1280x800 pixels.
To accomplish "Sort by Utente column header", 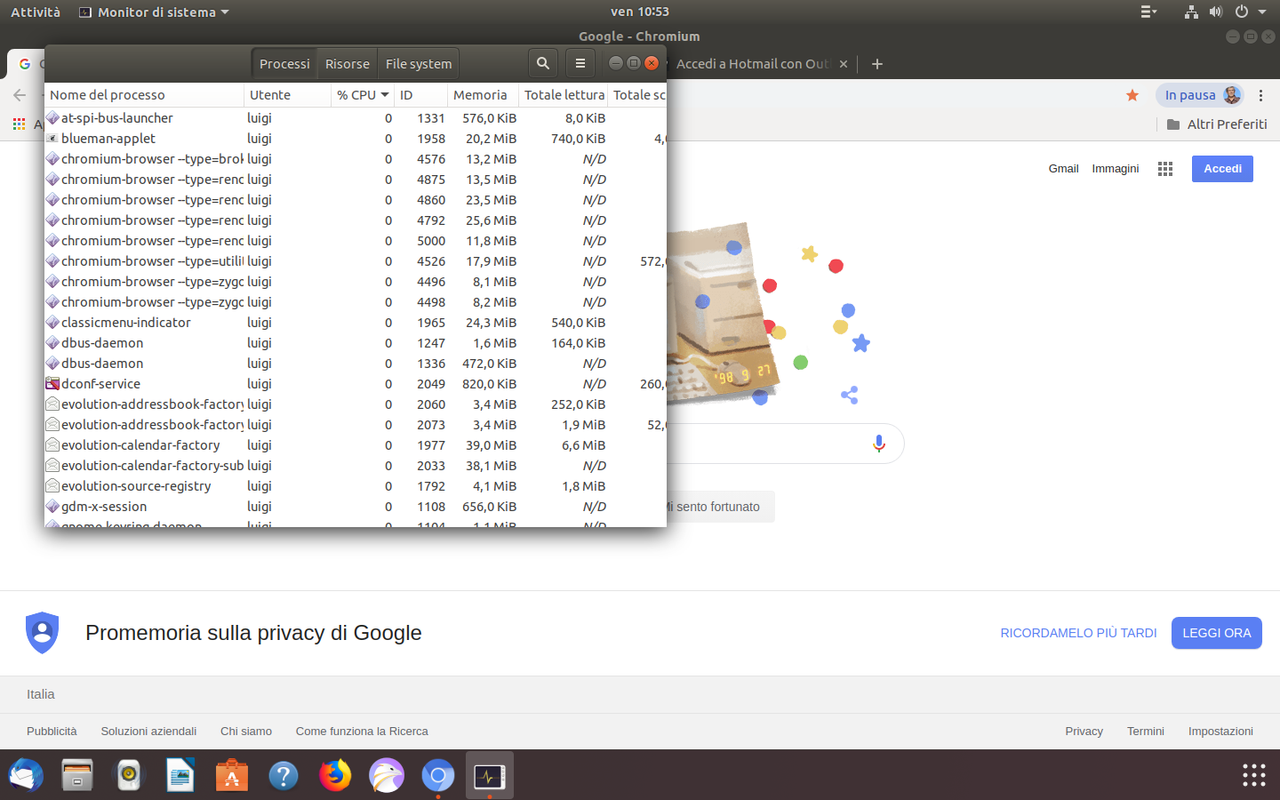I will tap(288, 95).
